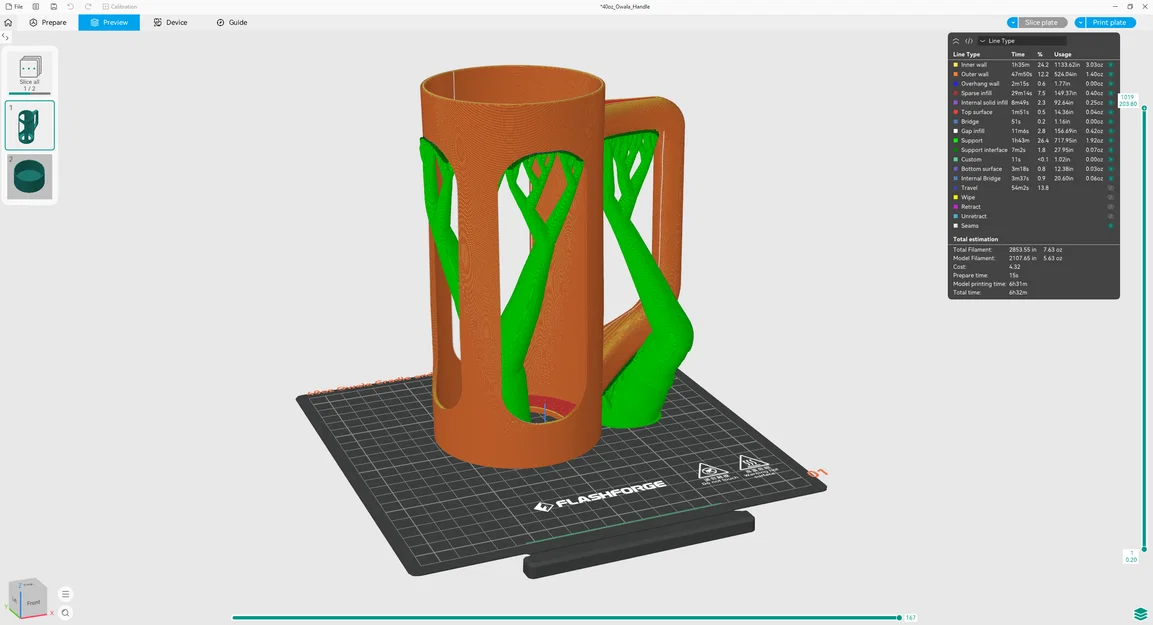Collapse the plate sidebar with arrows icon
This screenshot has width=1153, height=625.
[5, 37]
